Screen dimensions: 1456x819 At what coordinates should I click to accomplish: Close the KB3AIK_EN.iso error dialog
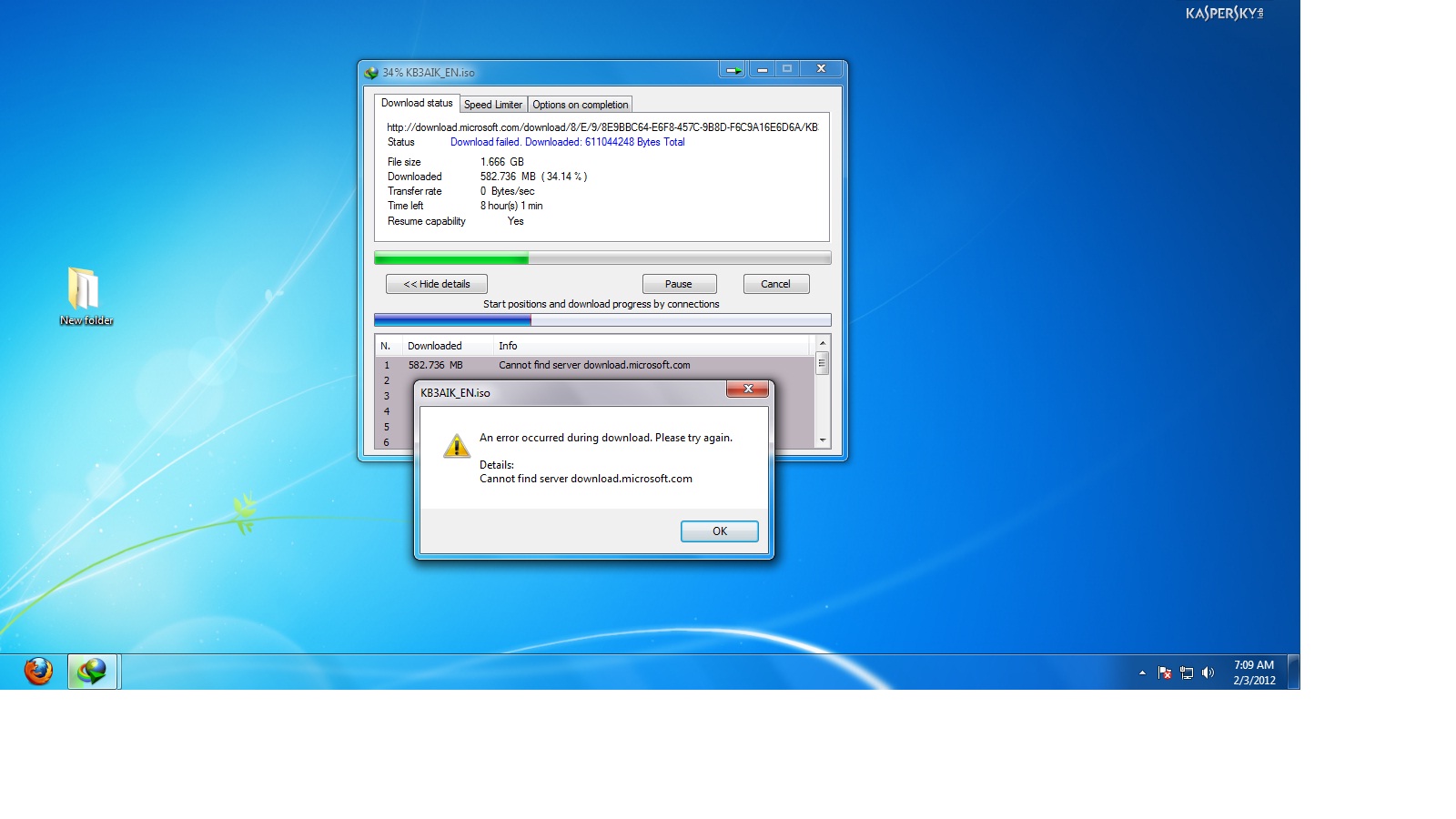click(x=748, y=389)
